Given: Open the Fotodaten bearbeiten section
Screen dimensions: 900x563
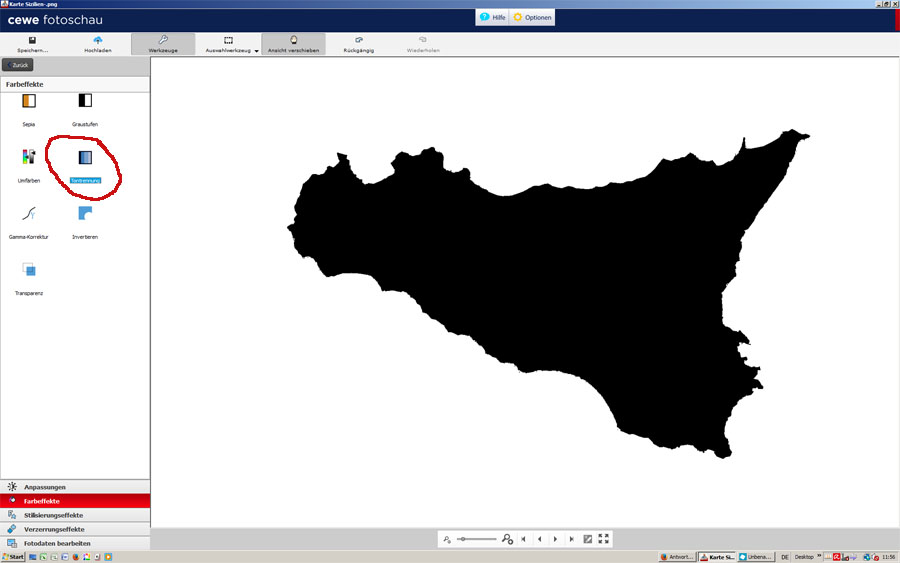Looking at the screenshot, I should (75, 543).
